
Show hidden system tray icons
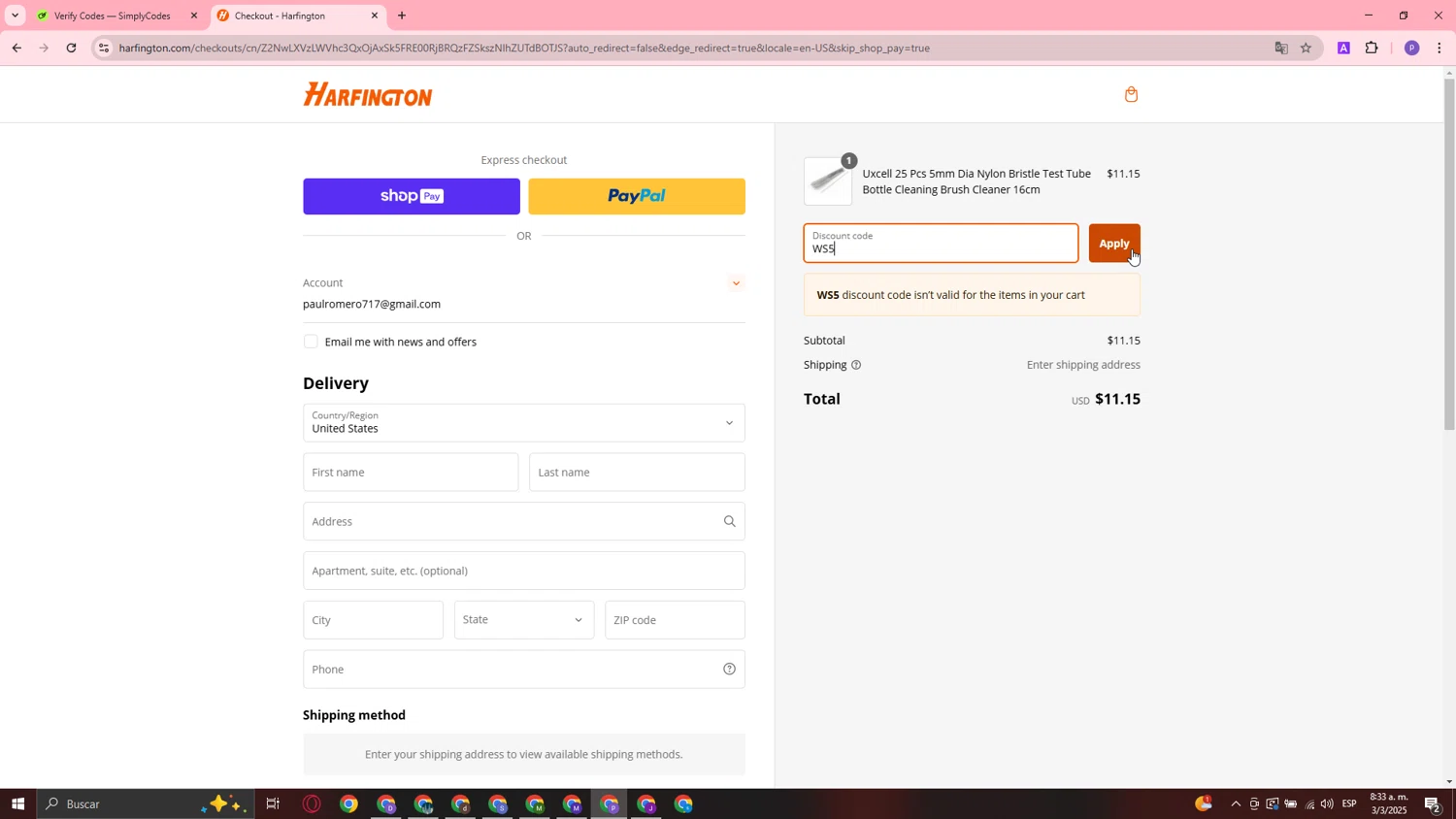point(1236,803)
